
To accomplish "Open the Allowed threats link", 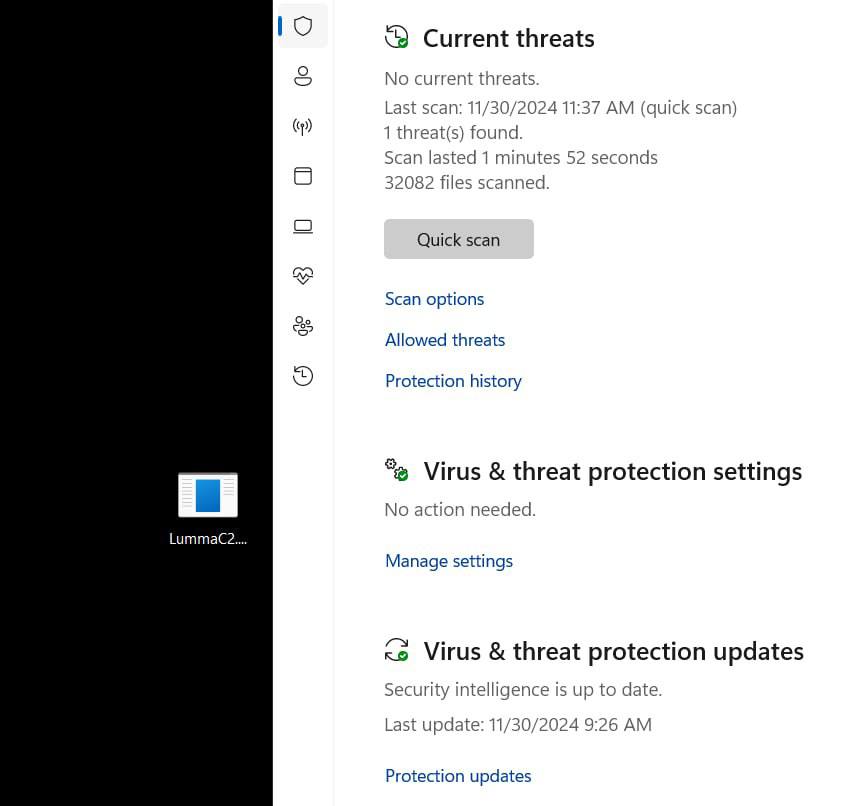I will [445, 340].
